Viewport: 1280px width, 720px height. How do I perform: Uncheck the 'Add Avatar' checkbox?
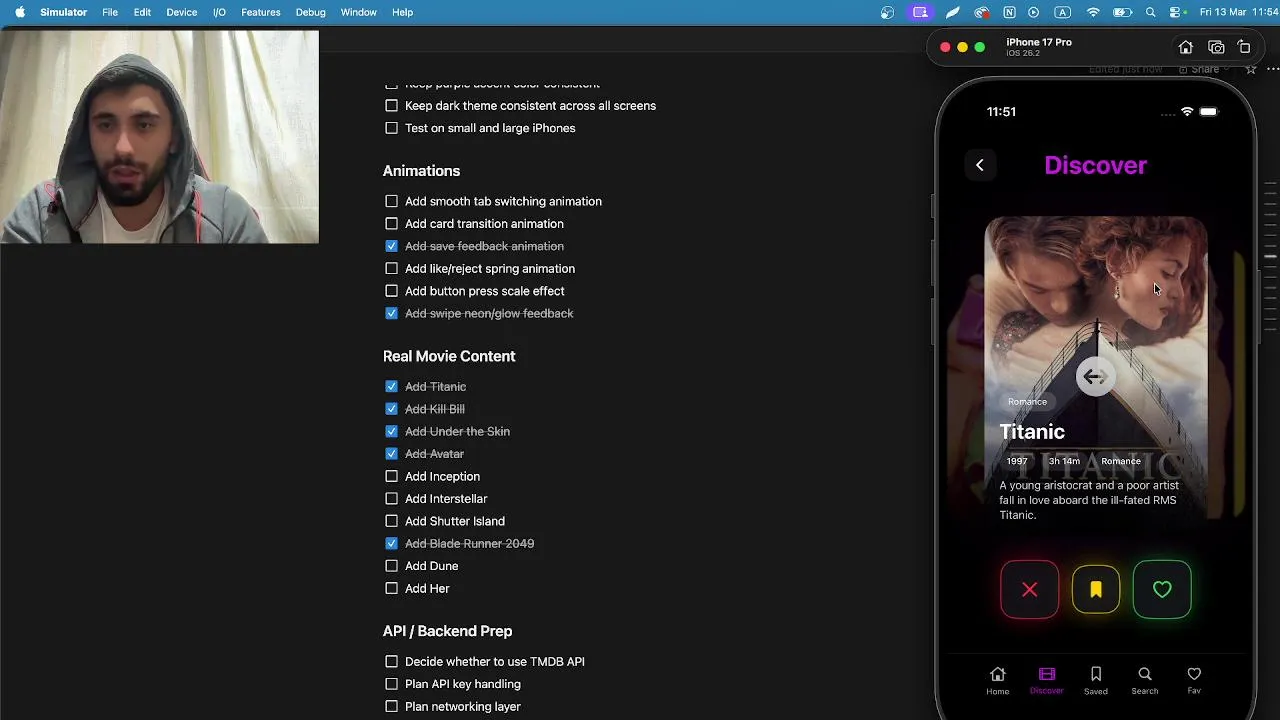(391, 454)
